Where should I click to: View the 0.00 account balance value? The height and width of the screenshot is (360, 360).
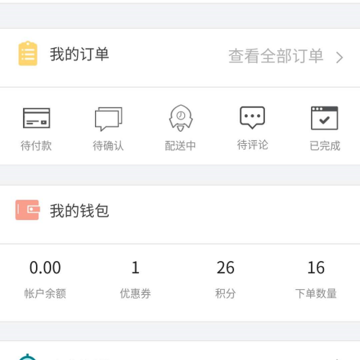(x=45, y=268)
